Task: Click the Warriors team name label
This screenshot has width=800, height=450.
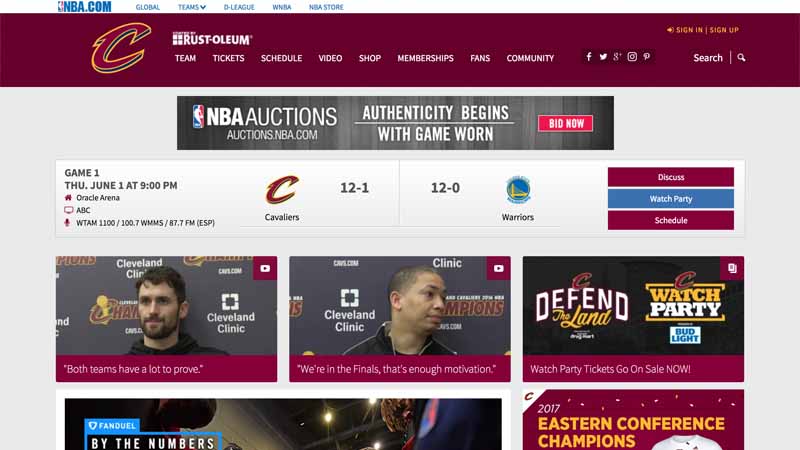Action: point(518,217)
